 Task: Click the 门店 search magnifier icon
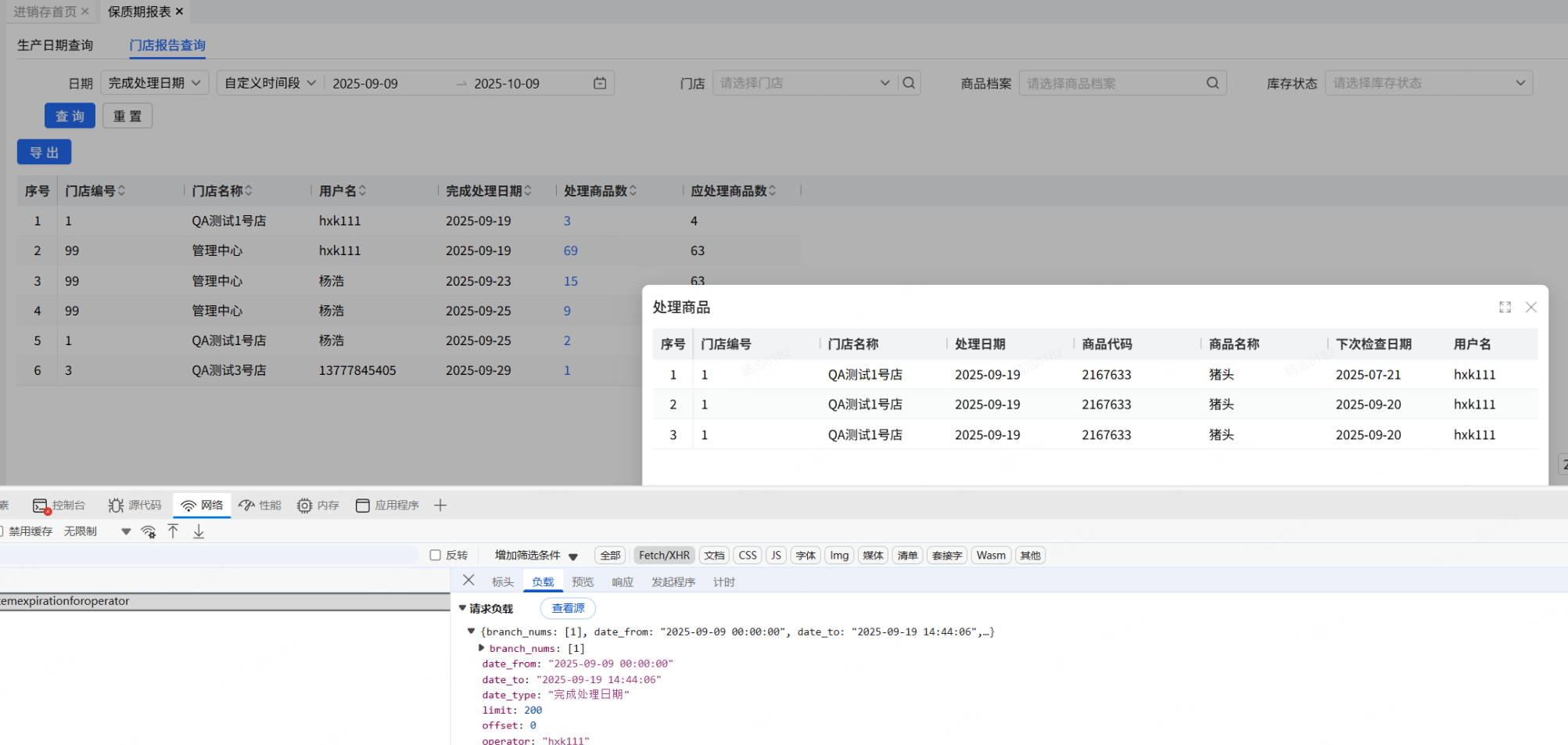point(909,83)
